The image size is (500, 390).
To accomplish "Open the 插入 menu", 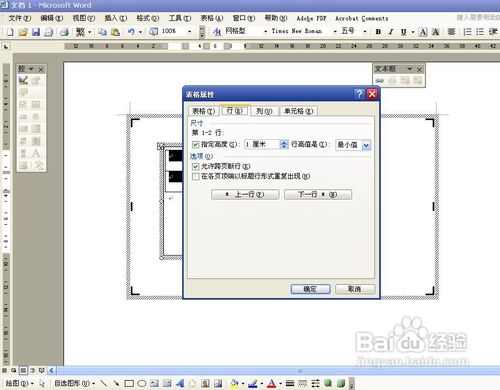I will point(116,18).
